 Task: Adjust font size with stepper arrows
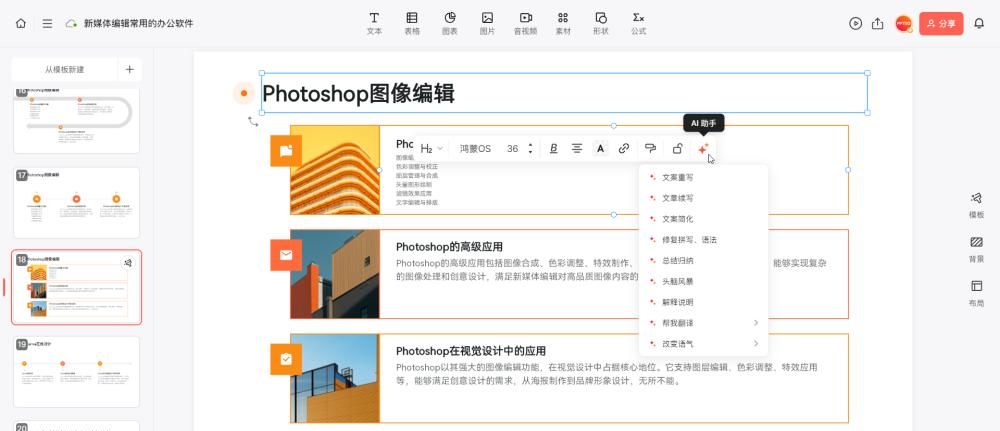tap(530, 149)
